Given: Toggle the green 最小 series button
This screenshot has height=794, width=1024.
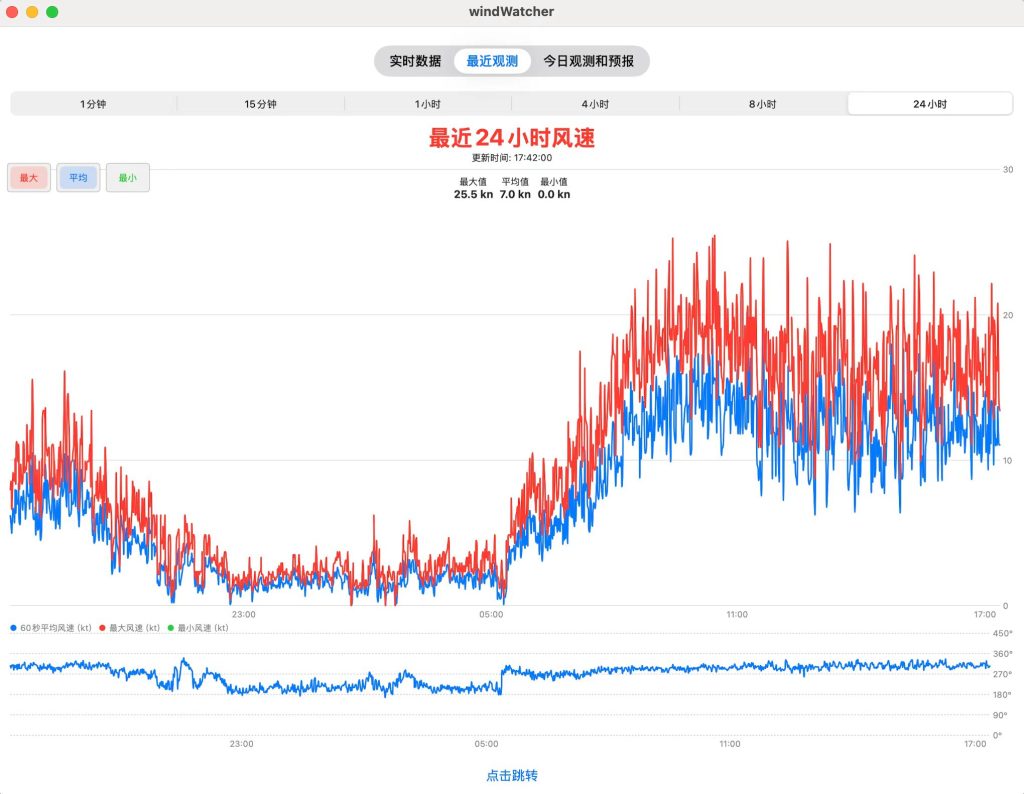Looking at the screenshot, I should point(128,178).
